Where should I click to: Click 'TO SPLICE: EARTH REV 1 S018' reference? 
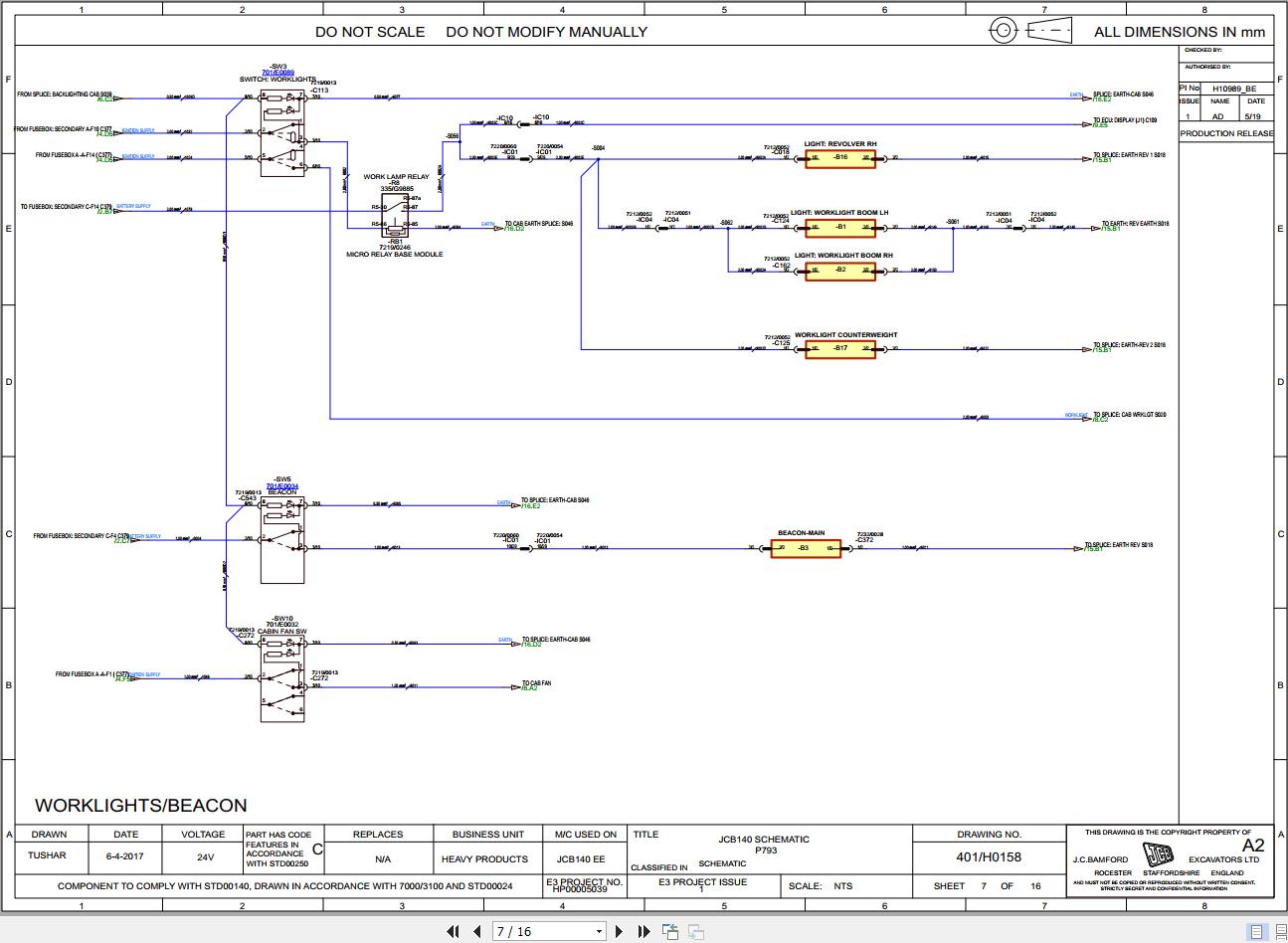pyautogui.click(x=1130, y=155)
